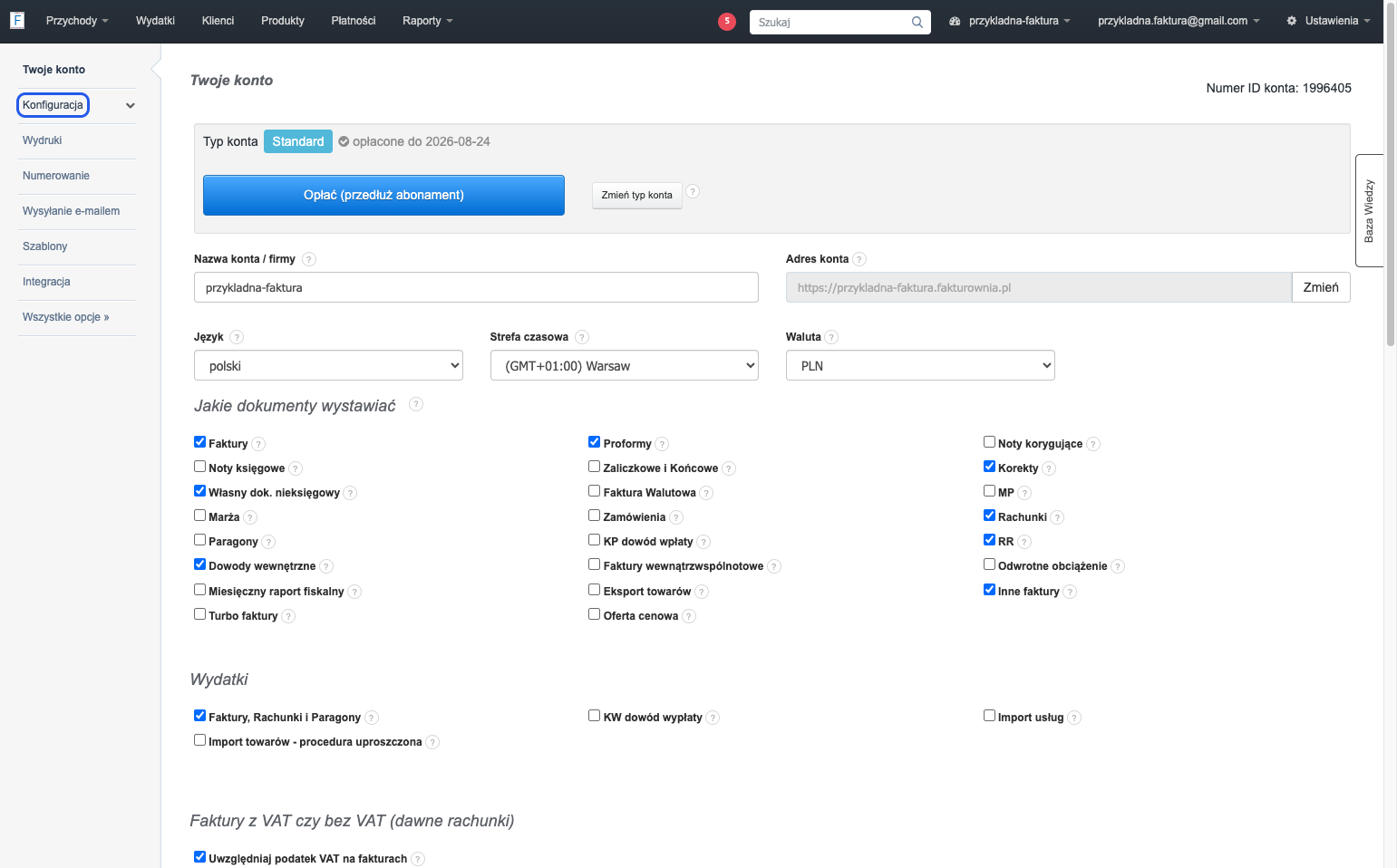Enable Zaliczkowe i Końcowe checkbox
This screenshot has height=868, width=1397.
tap(595, 467)
